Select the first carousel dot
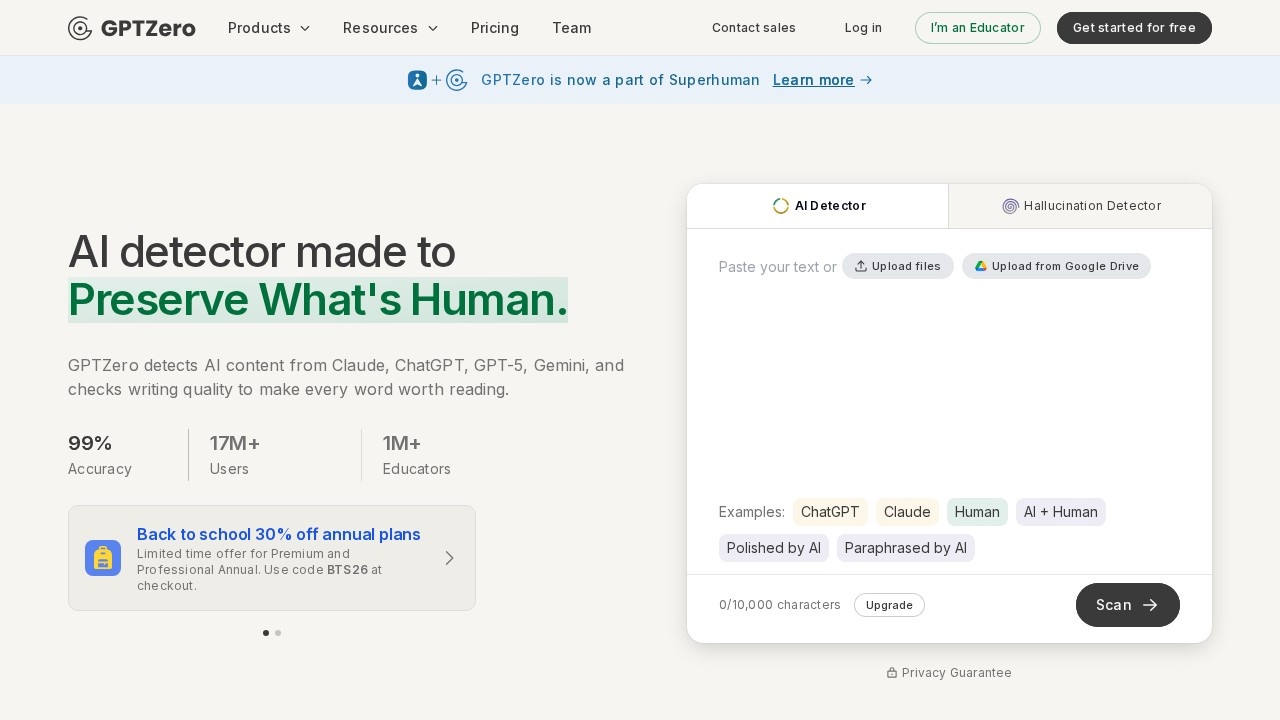The height and width of the screenshot is (720, 1280). tap(266, 633)
